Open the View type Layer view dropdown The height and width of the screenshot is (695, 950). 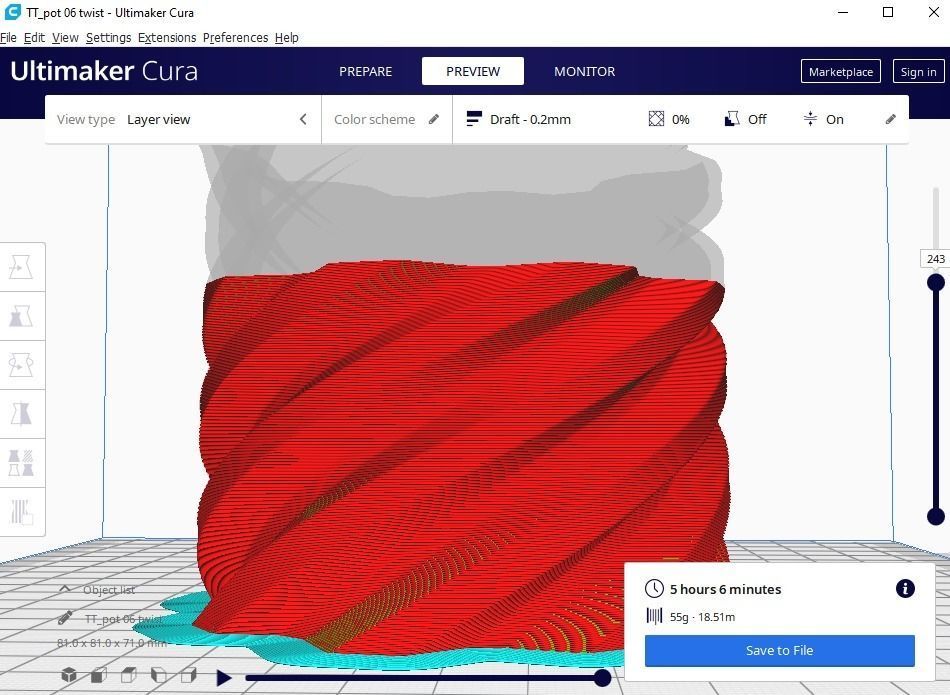(183, 119)
